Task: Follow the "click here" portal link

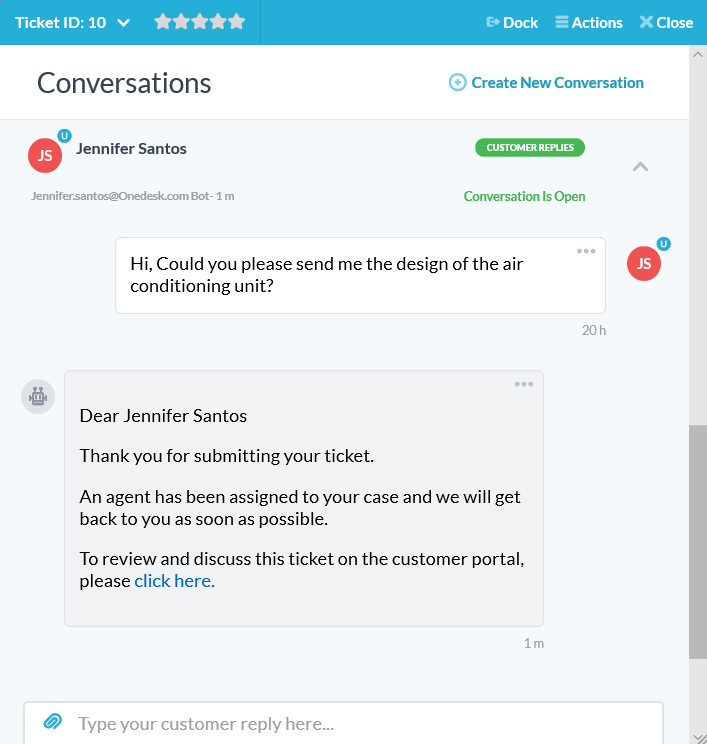Action: (x=174, y=581)
